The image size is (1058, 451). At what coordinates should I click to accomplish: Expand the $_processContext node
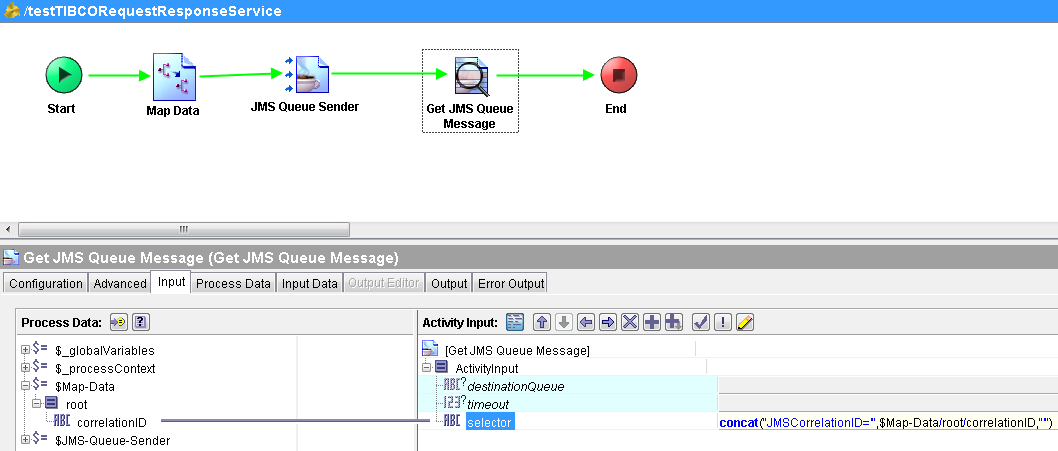tap(24, 368)
